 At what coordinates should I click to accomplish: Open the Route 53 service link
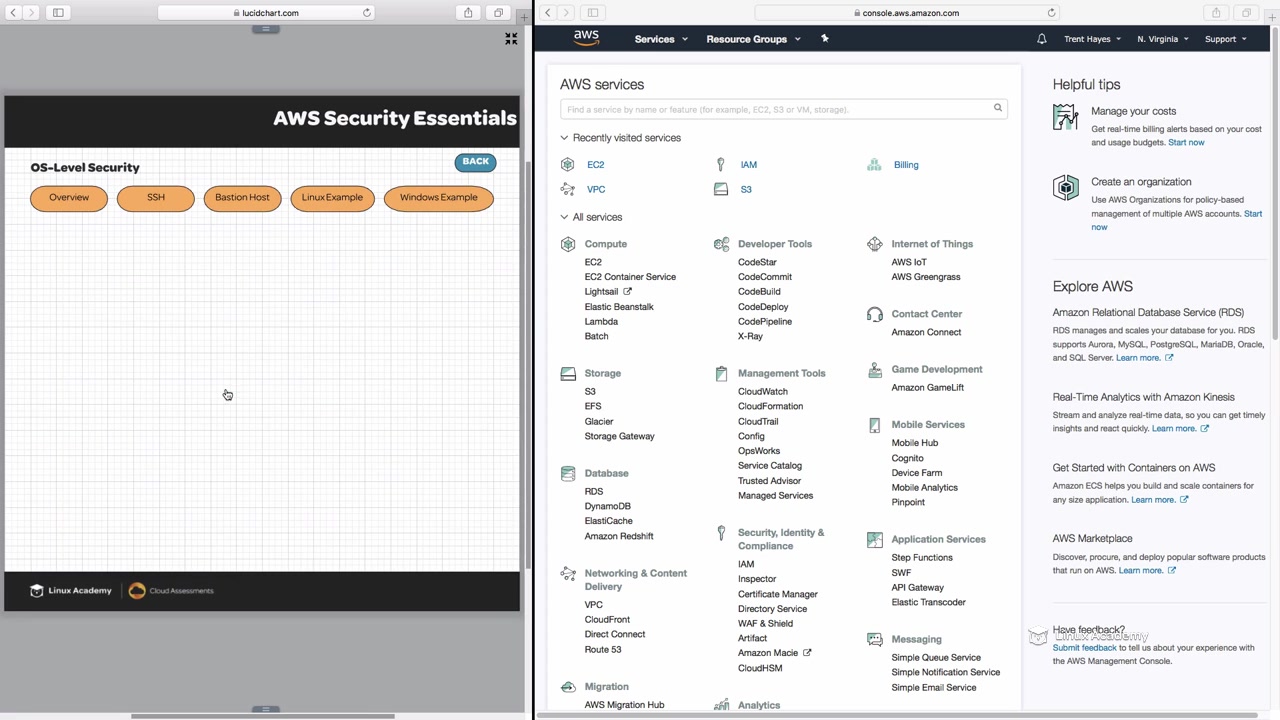pos(603,649)
